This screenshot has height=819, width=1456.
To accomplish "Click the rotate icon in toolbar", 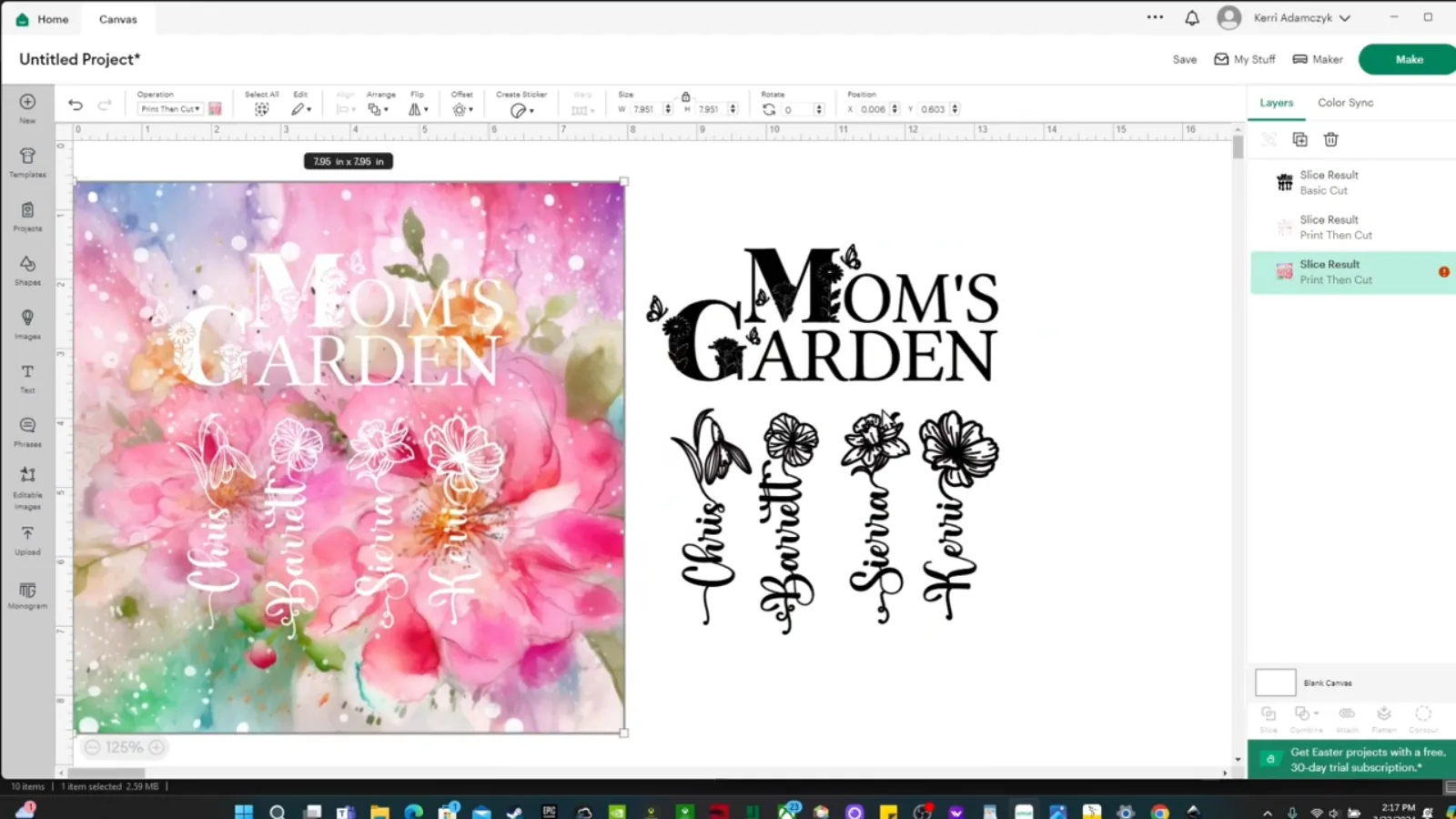I will (x=769, y=109).
